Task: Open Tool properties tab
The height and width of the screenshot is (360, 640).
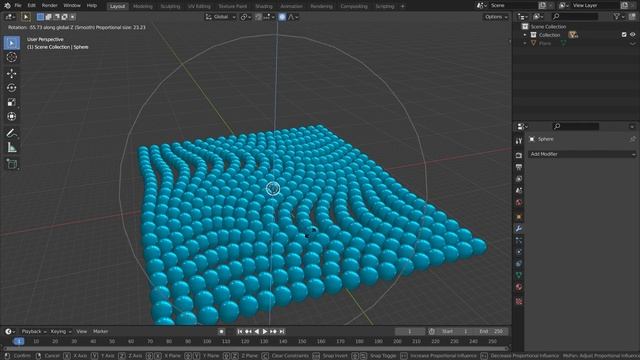Action: [519, 141]
